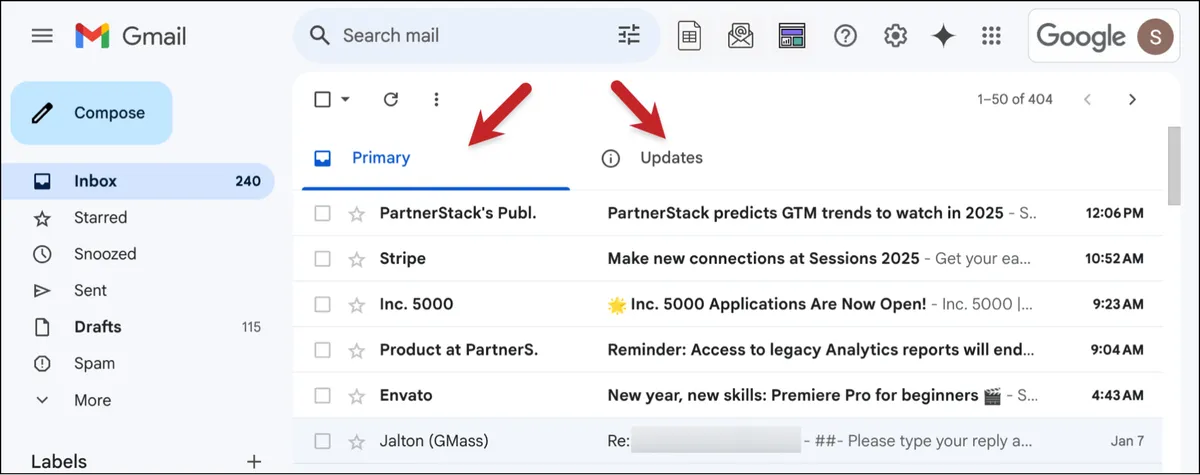Star the Jalton (GMass) email
The image size is (1200, 475).
[x=356, y=441]
